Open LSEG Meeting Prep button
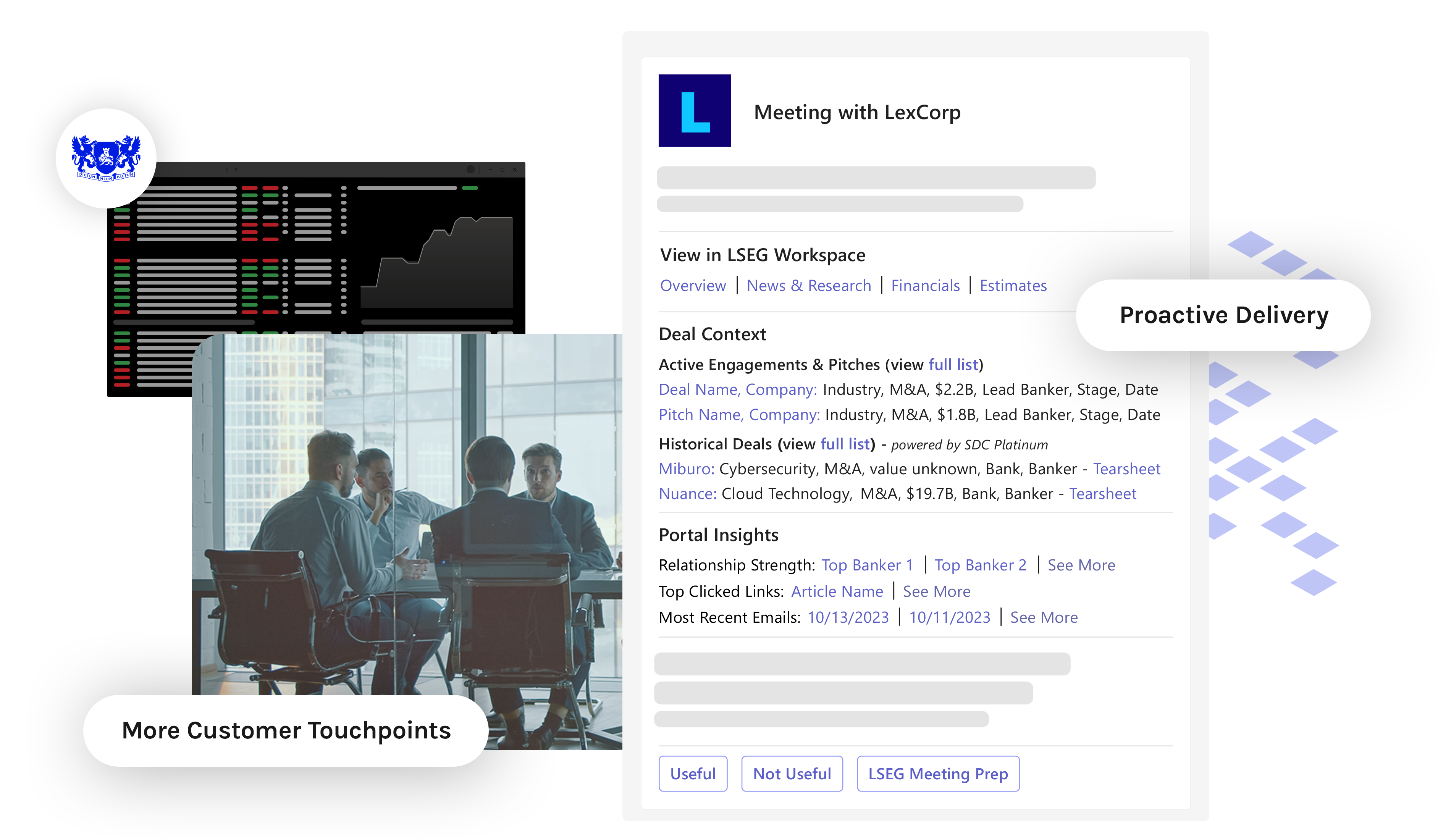This screenshot has height=840, width=1451. 937,773
